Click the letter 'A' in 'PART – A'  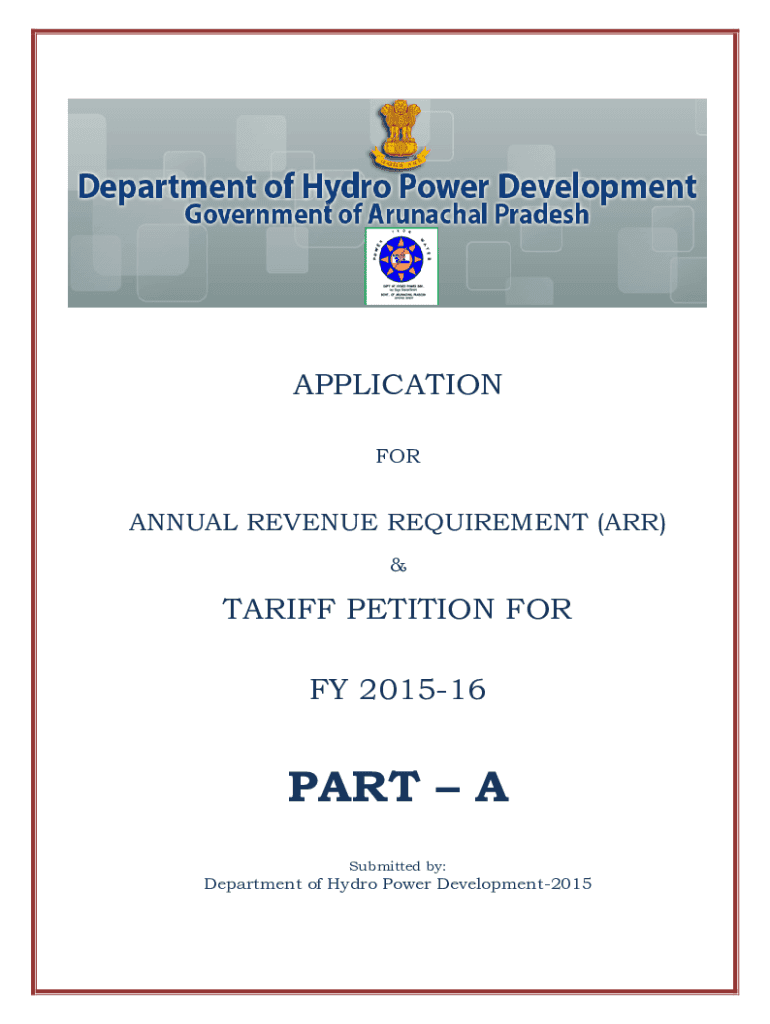tap(491, 788)
